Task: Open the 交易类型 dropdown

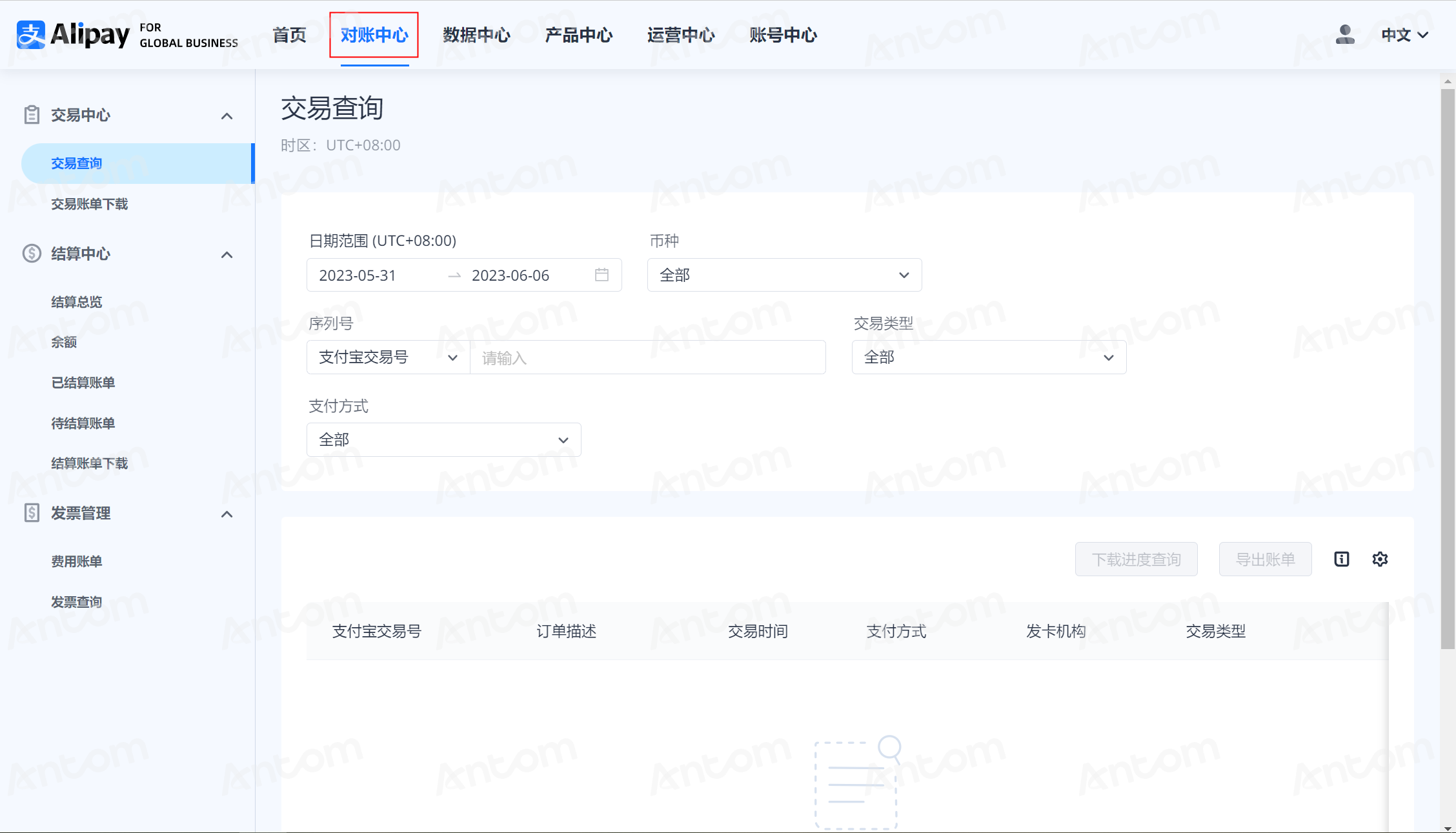Action: (989, 357)
